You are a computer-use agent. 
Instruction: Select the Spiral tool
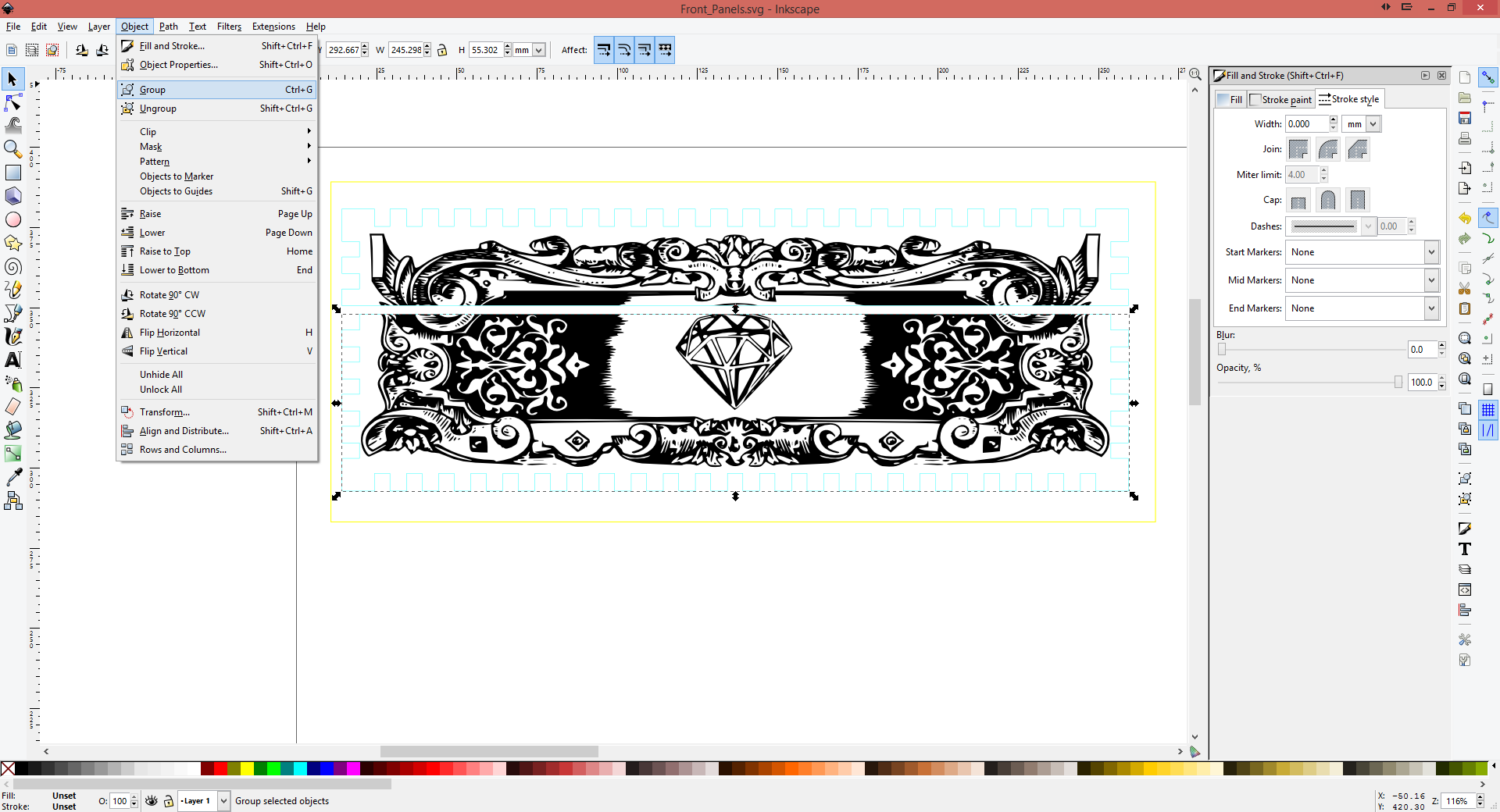click(12, 266)
